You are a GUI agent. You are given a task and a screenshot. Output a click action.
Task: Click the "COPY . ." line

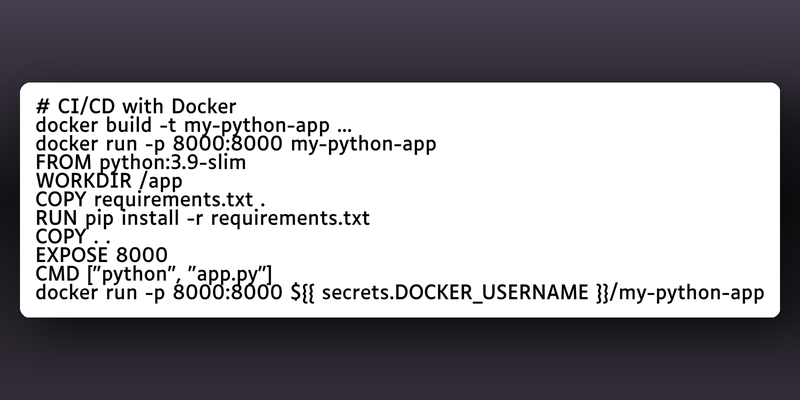pyautogui.click(x=73, y=237)
